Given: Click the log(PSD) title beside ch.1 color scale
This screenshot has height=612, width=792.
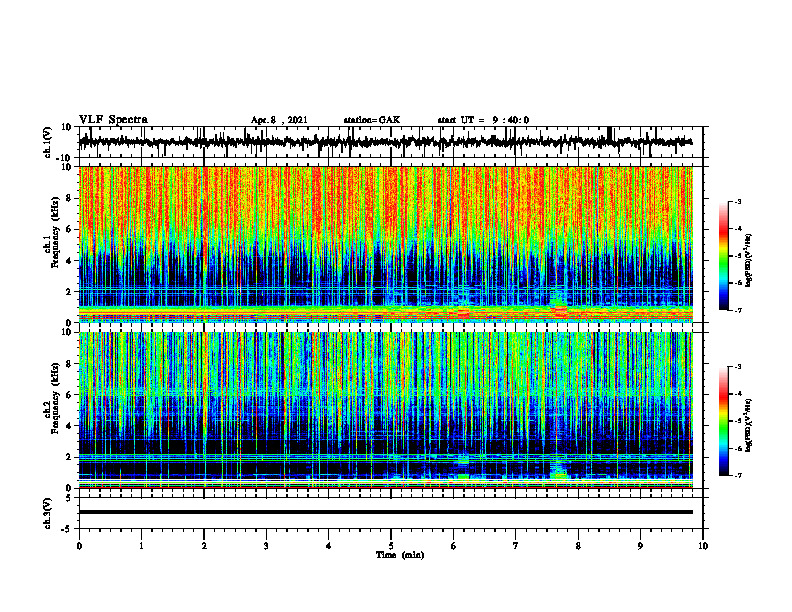Looking at the screenshot, I should click(x=749, y=261).
